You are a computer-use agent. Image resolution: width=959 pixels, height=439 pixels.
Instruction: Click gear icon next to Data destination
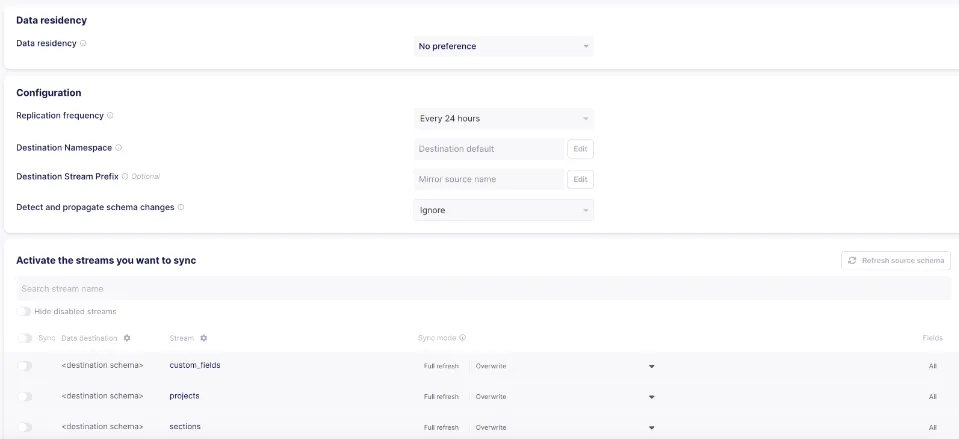127,338
